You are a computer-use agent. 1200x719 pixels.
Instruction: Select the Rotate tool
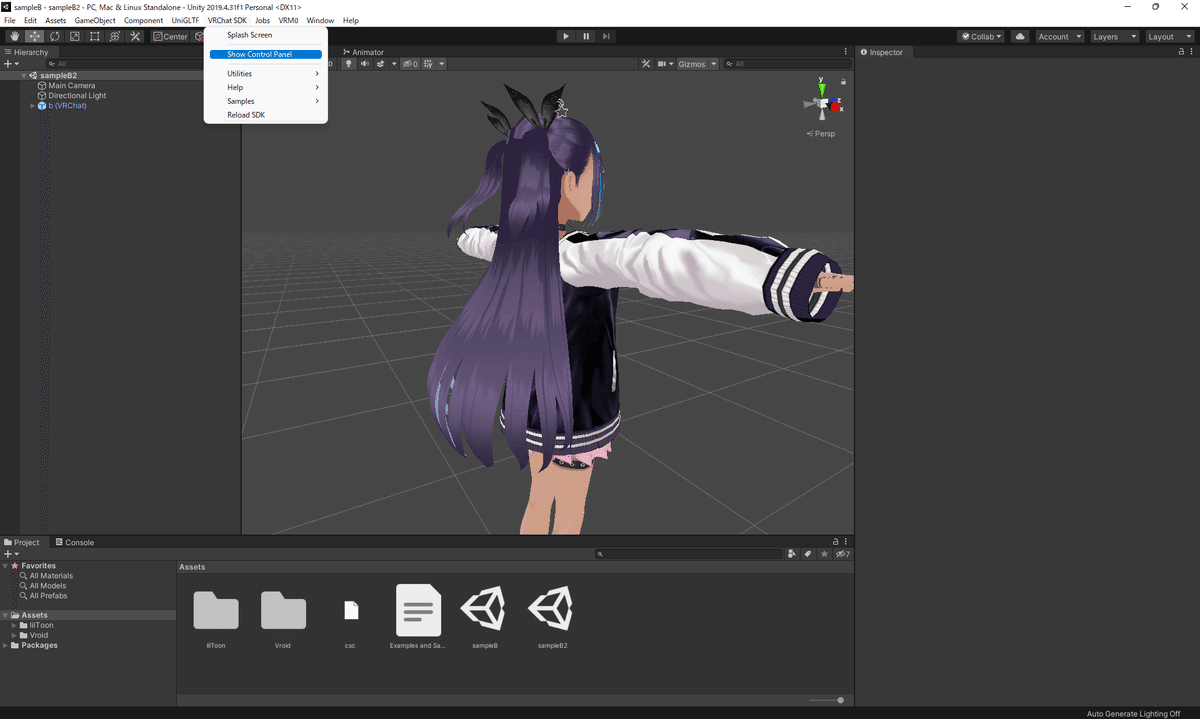pos(54,36)
